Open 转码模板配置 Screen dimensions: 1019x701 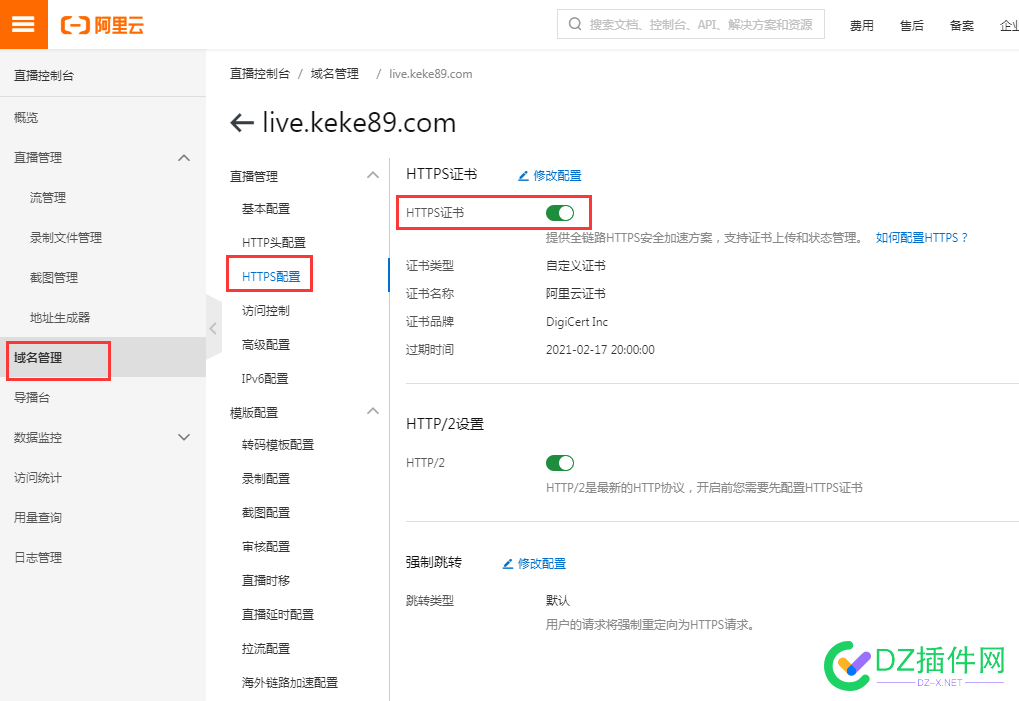coord(277,444)
